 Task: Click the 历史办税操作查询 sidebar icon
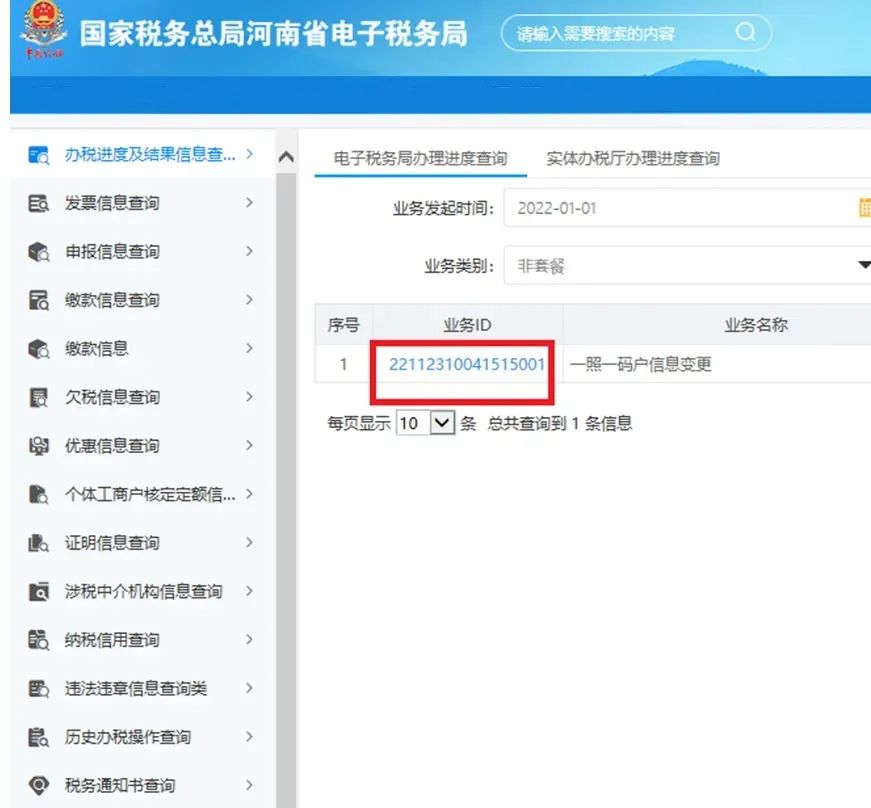(x=38, y=737)
